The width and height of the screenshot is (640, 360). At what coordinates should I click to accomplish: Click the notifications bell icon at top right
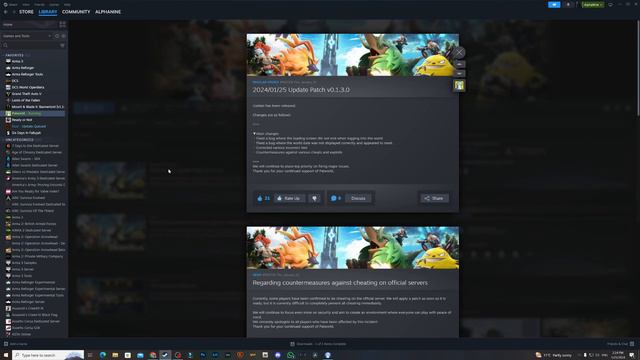pyautogui.click(x=568, y=4)
